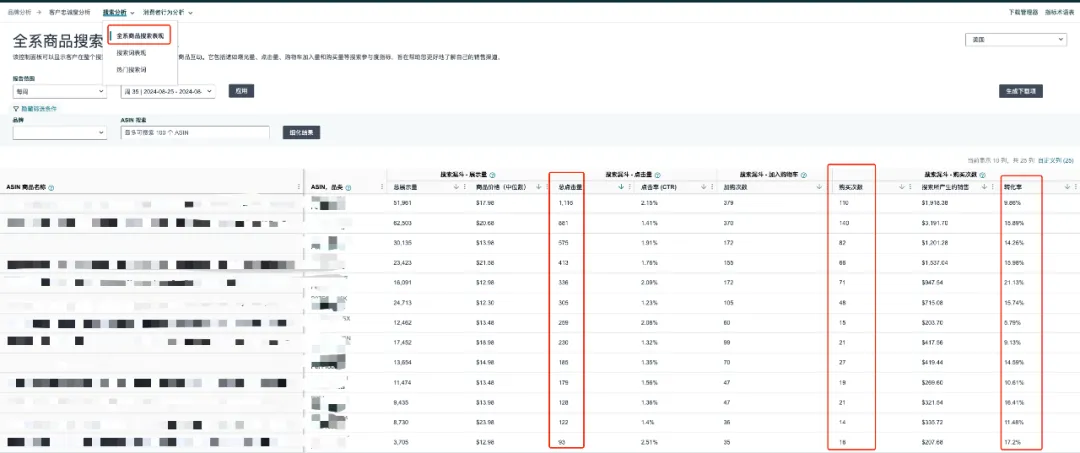Click the $3,191.70 sales cell
Image resolution: width=1080 pixels, height=453 pixels.
(x=935, y=223)
